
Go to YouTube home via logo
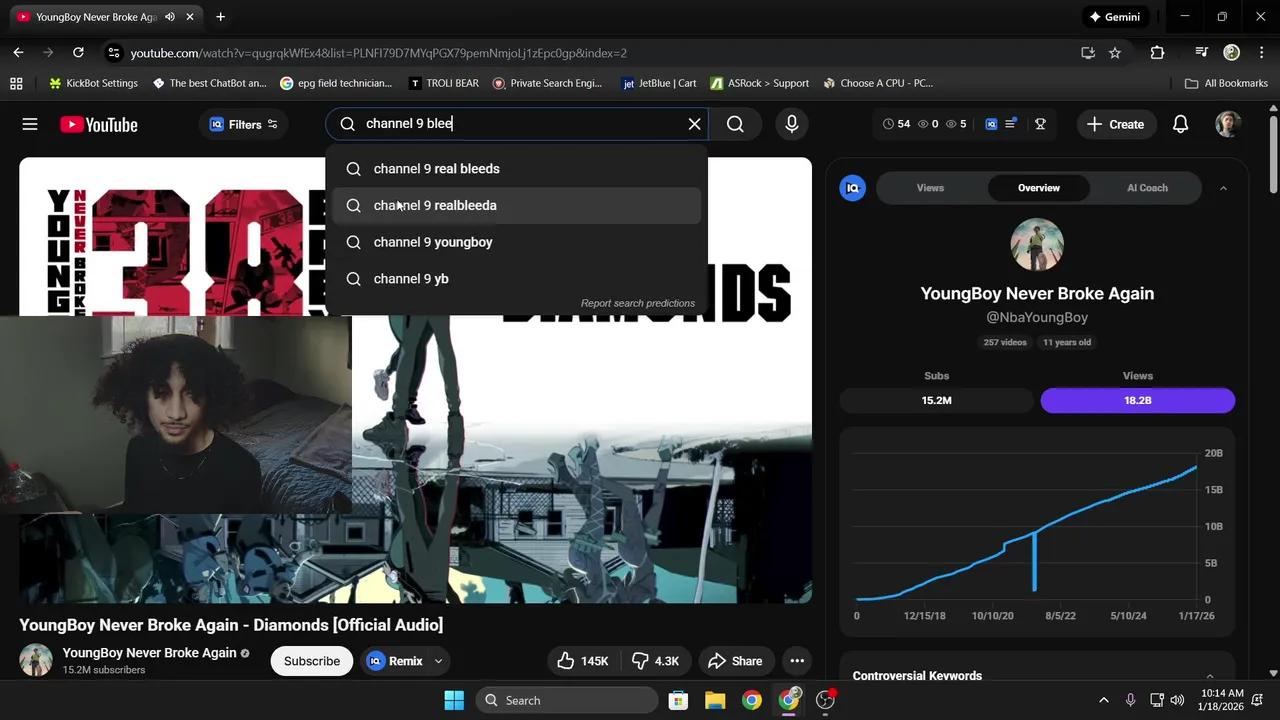click(x=98, y=124)
